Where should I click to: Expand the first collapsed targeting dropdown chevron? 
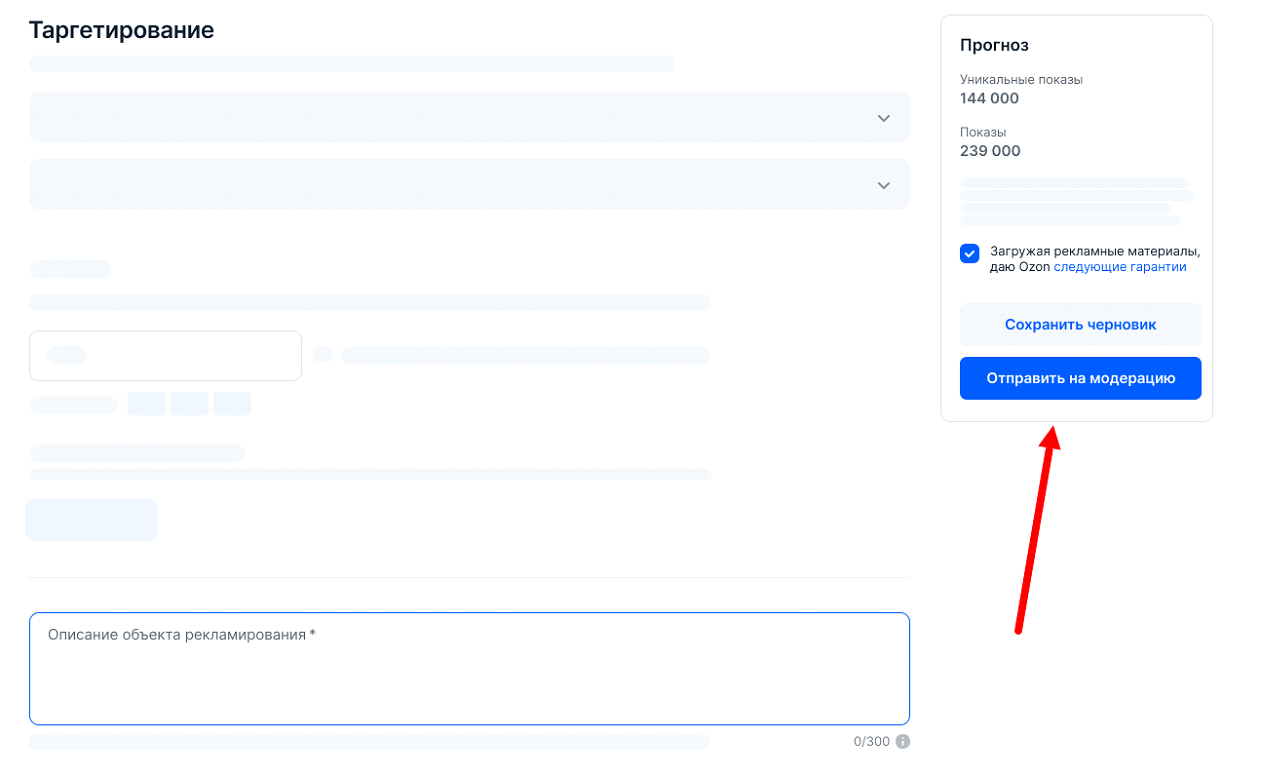pyautogui.click(x=883, y=118)
